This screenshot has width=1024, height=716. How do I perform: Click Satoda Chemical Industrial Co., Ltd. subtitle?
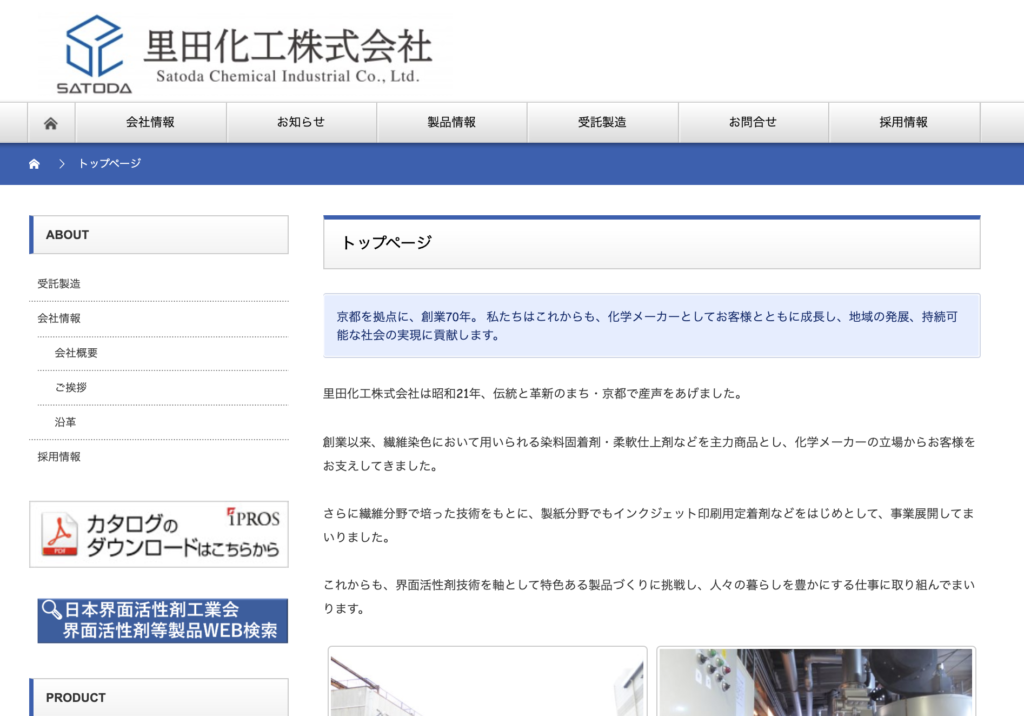coord(288,76)
